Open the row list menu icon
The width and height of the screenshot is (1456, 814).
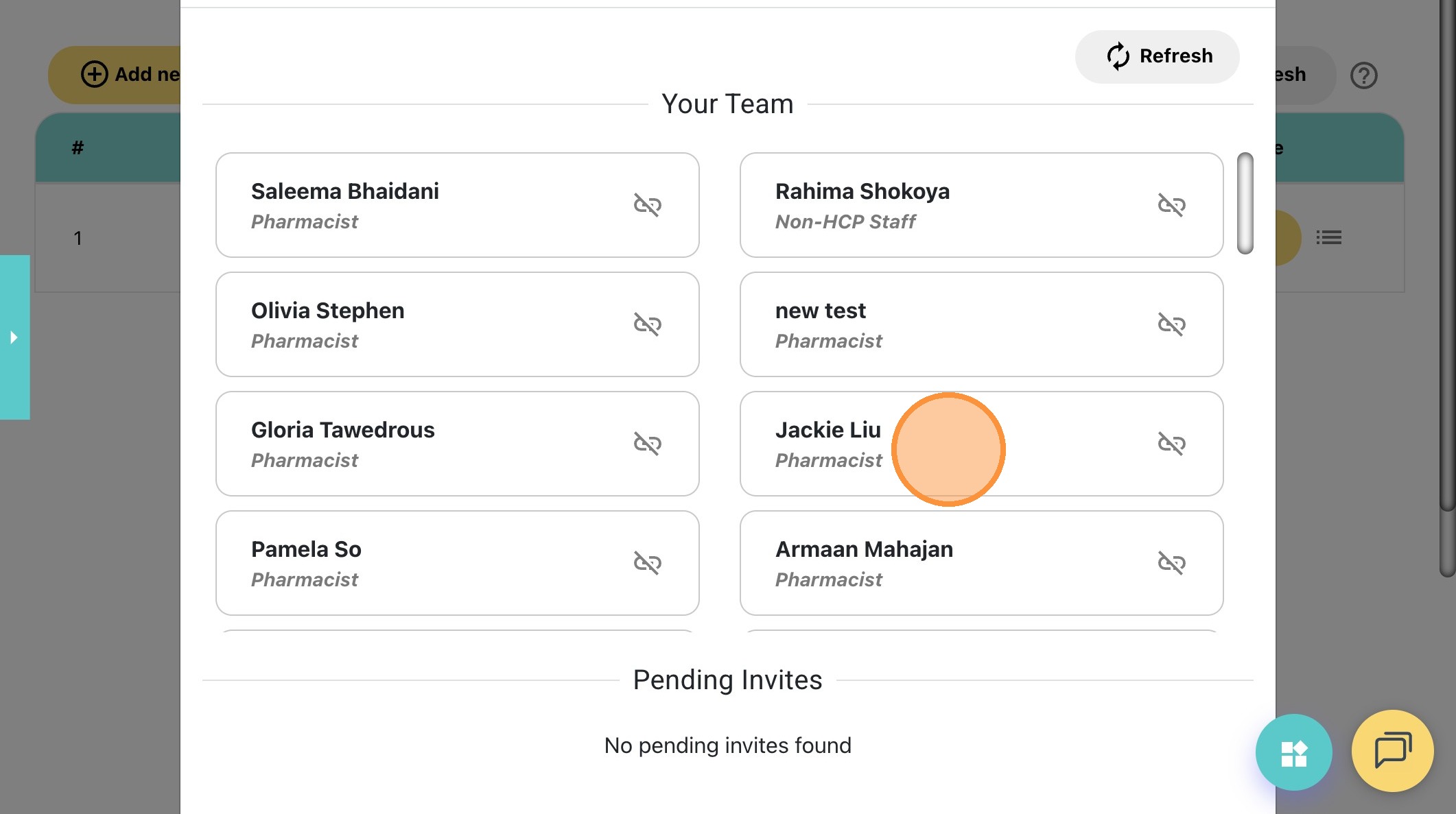click(1328, 237)
